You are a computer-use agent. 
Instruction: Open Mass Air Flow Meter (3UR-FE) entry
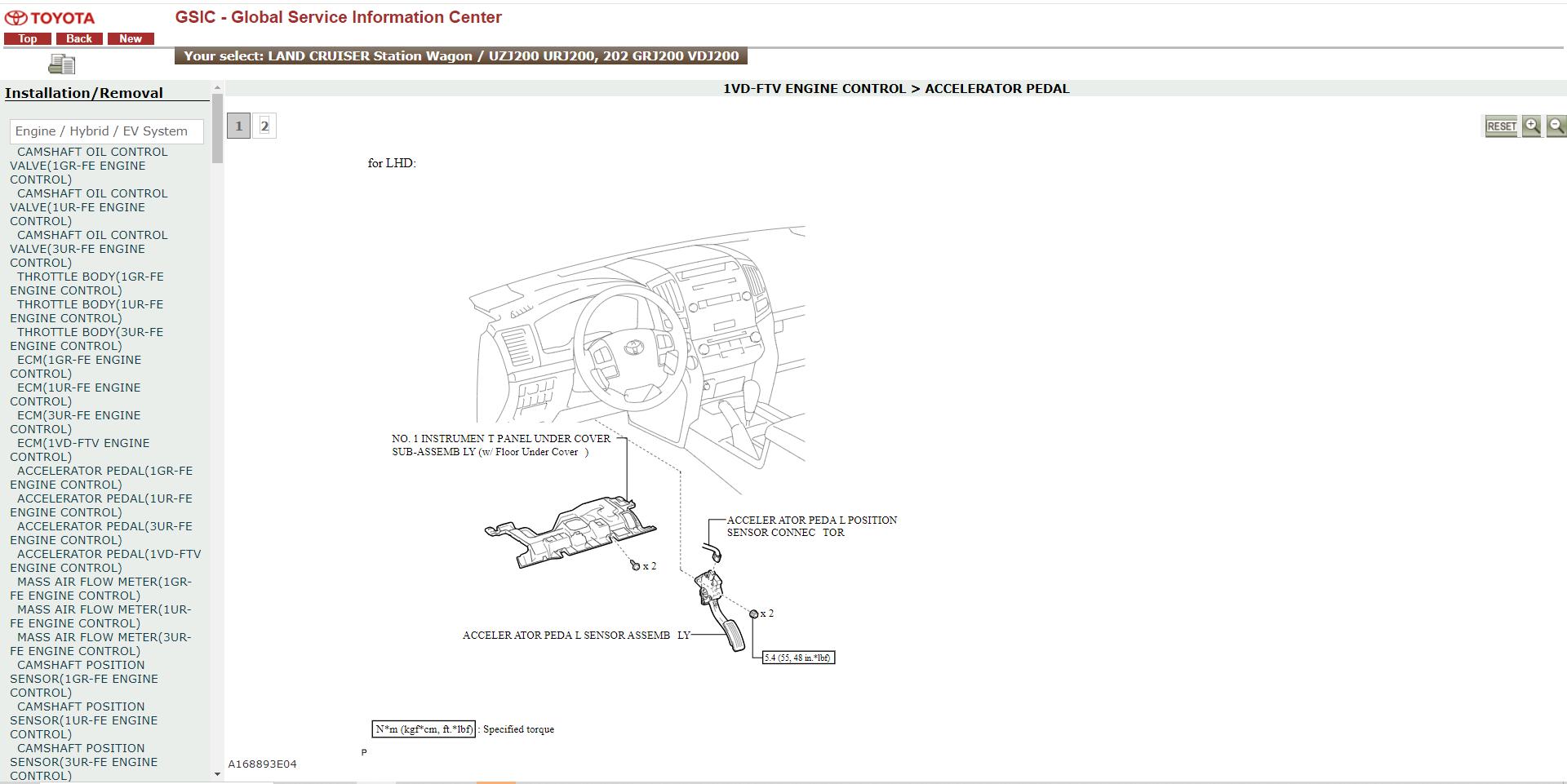point(101,644)
